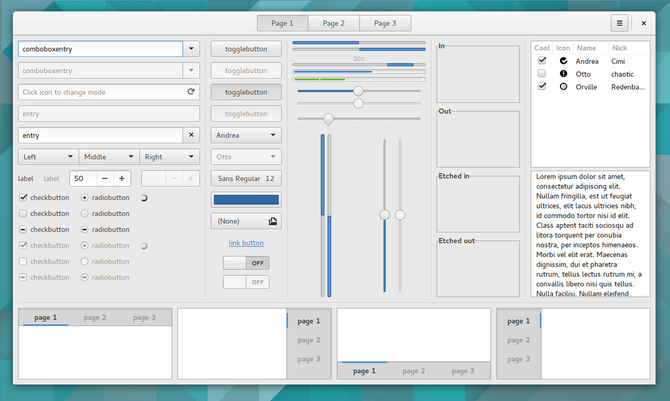Clear the entry field with the X icon

(x=191, y=135)
